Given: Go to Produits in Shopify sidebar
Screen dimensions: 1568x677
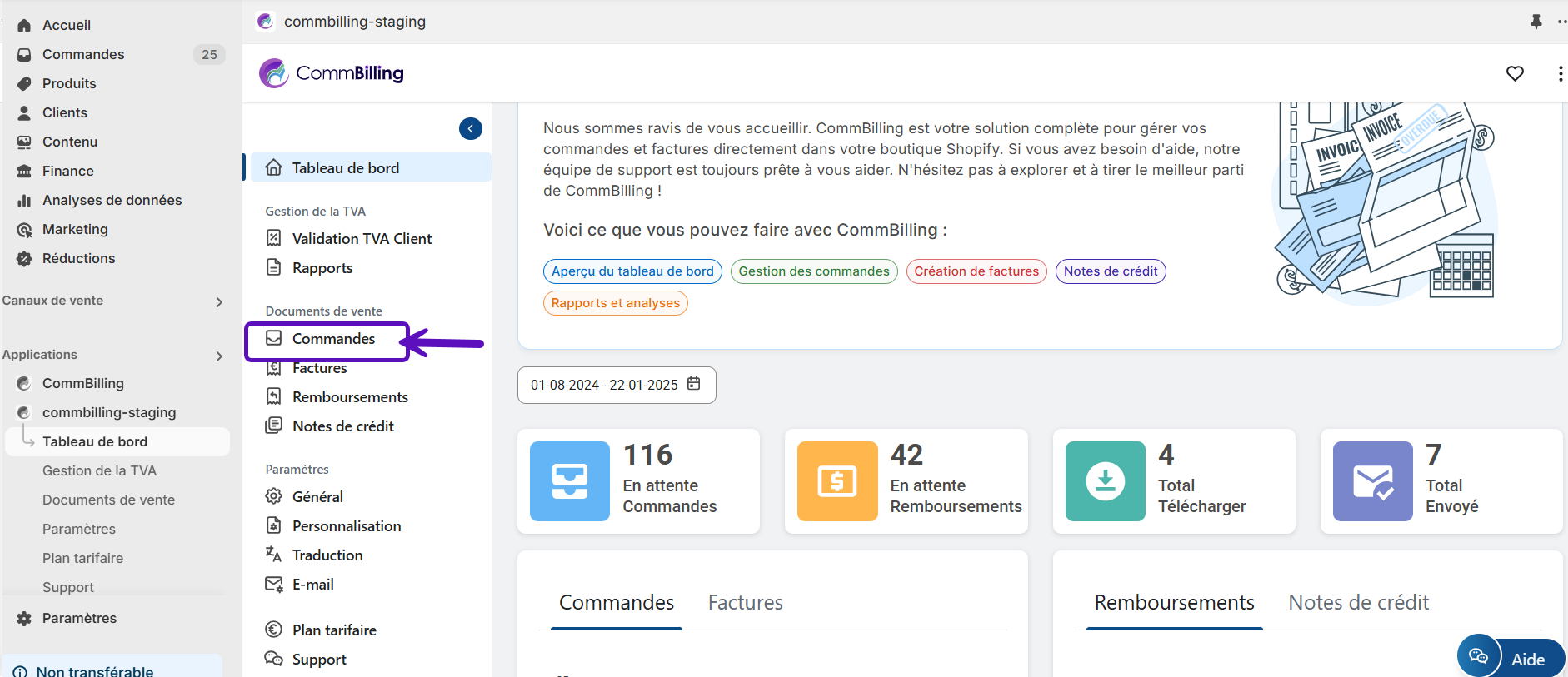Looking at the screenshot, I should (69, 83).
